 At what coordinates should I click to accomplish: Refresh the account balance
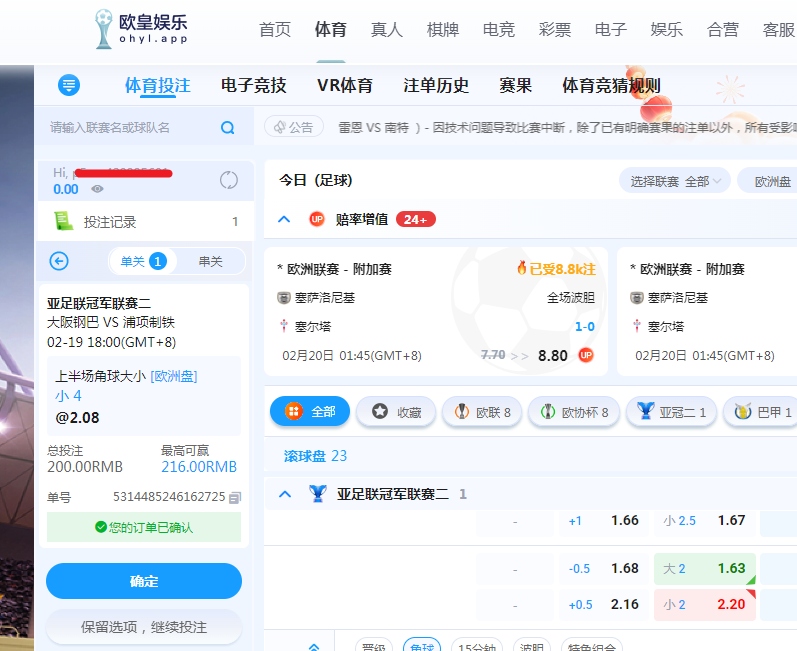229,180
